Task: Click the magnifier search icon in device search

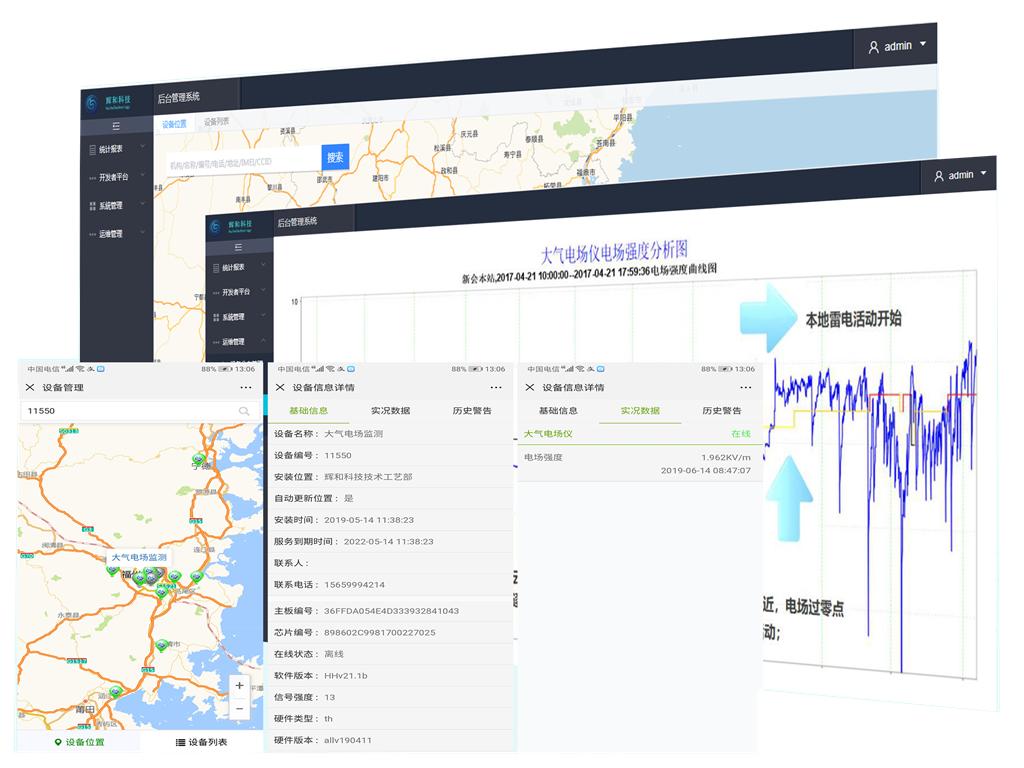Action: coord(243,411)
